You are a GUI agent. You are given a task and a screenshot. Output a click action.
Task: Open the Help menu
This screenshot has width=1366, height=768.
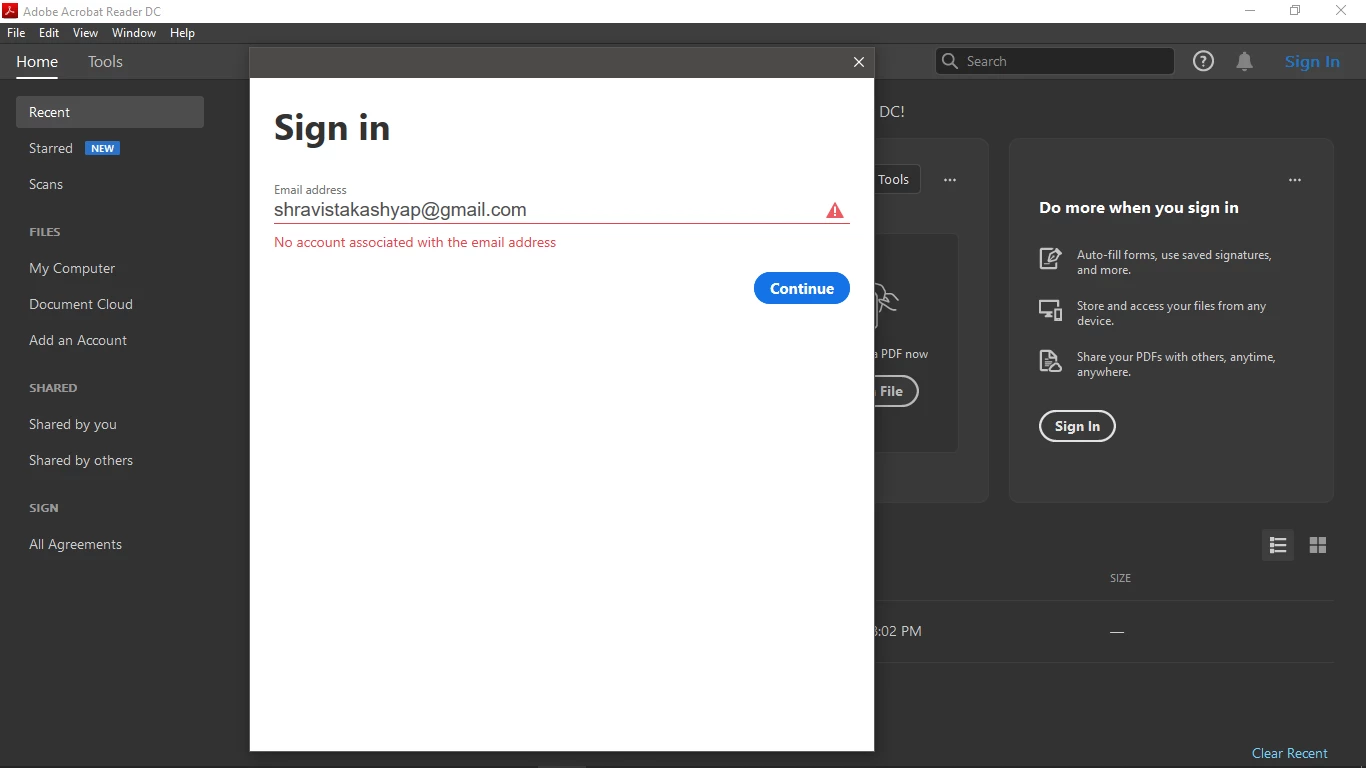[x=182, y=33]
